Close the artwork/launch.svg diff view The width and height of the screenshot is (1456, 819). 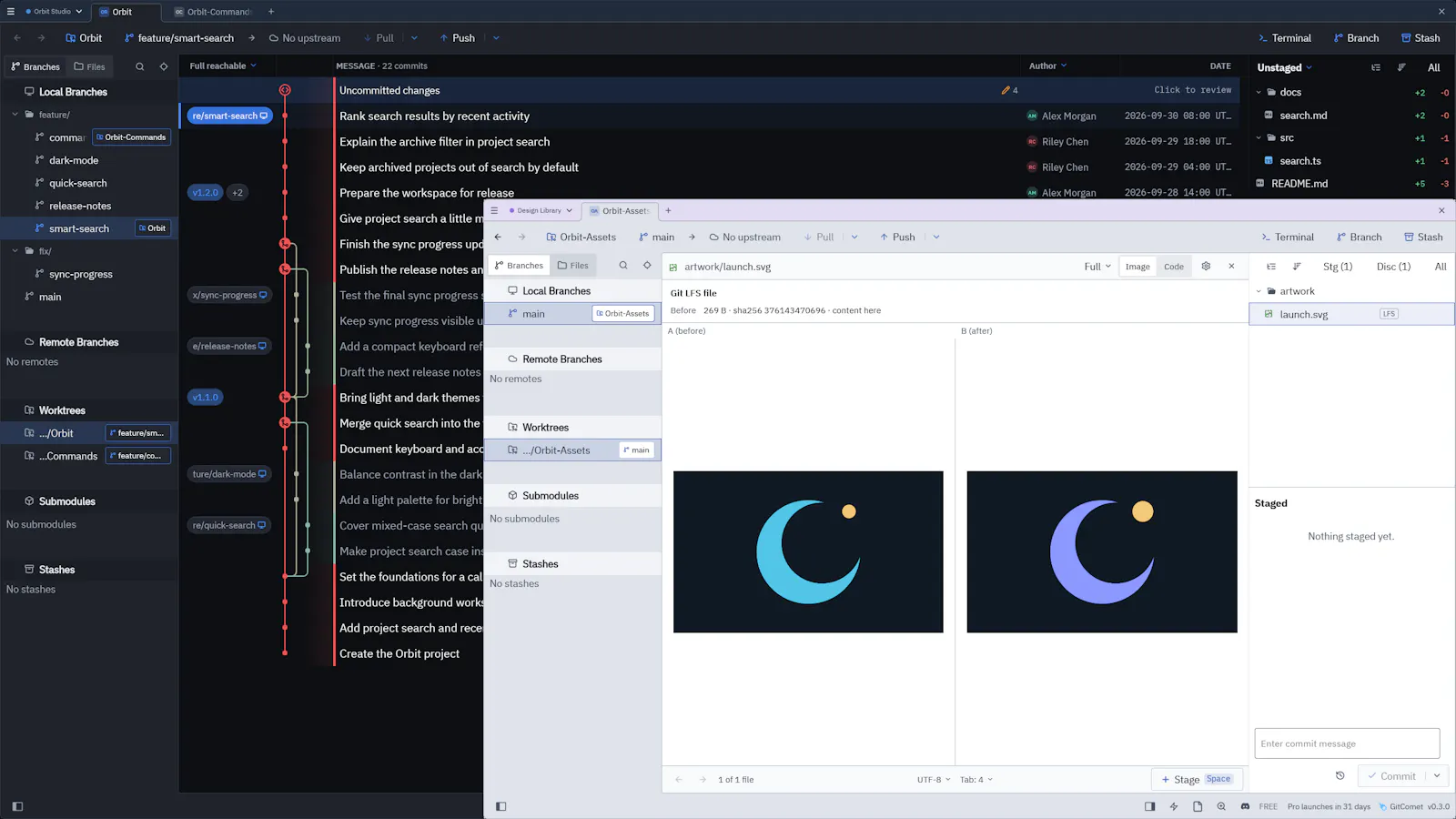click(1231, 267)
